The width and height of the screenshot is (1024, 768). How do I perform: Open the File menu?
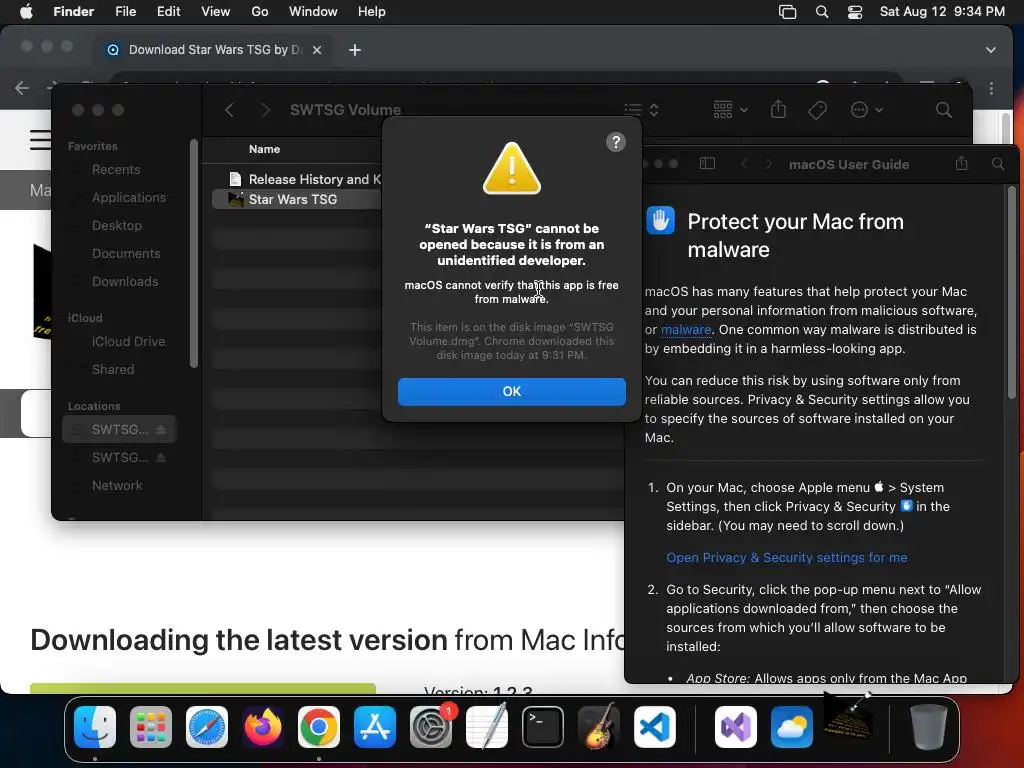point(125,11)
